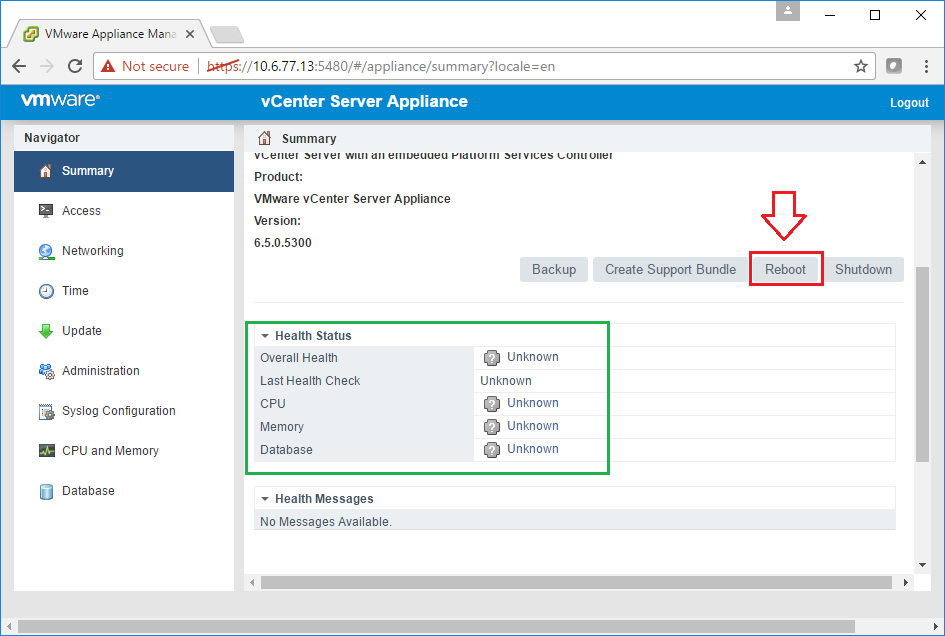Collapse the Health Messages section
The image size is (945, 636).
tap(265, 499)
